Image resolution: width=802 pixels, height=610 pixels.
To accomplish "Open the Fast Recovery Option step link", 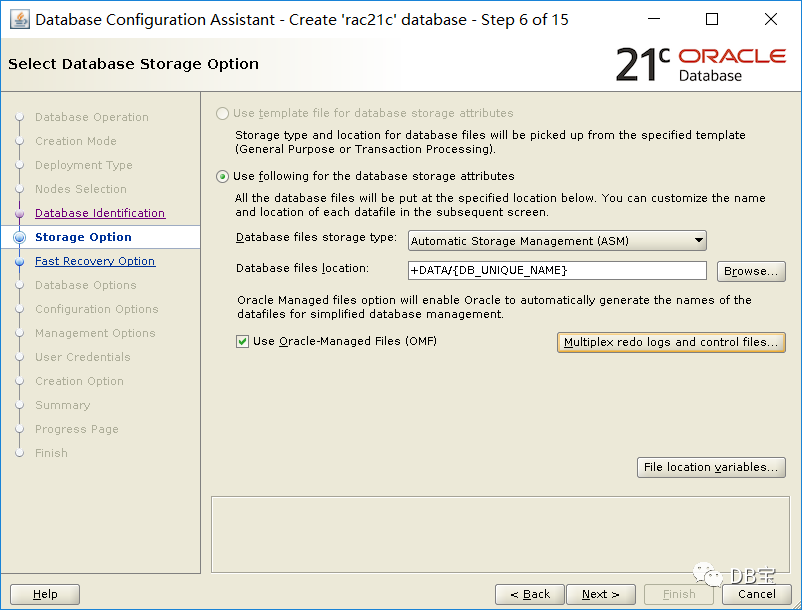I will click(95, 261).
